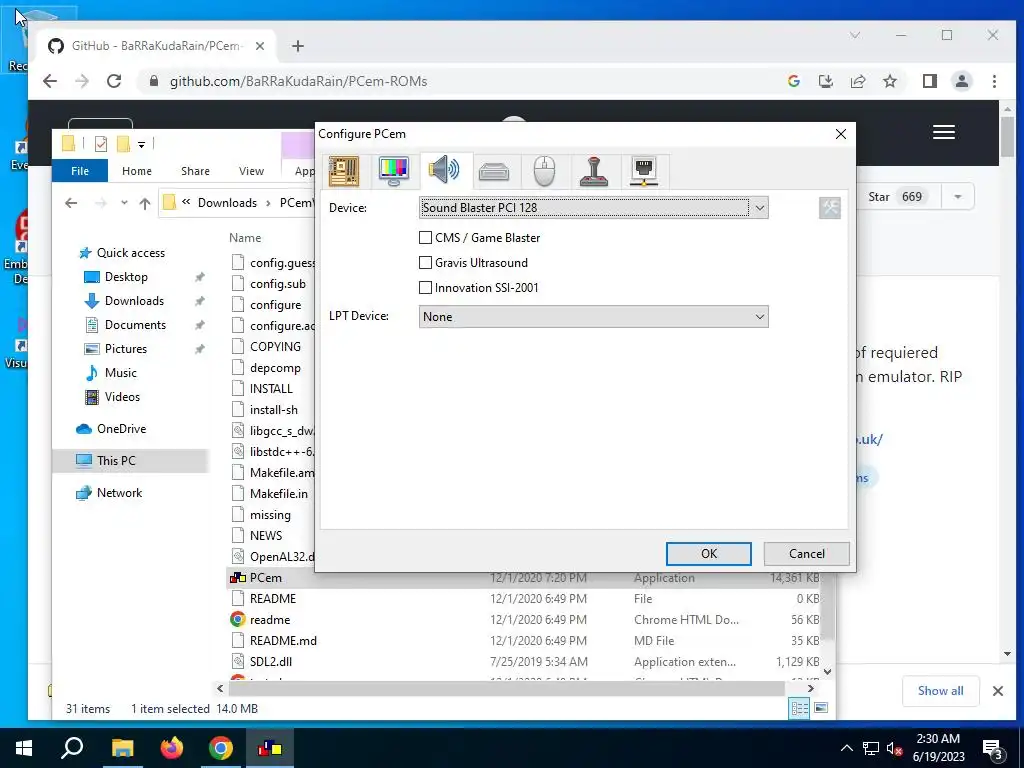The height and width of the screenshot is (768, 1024).
Task: Open the Network tab icon
Action: (644, 171)
